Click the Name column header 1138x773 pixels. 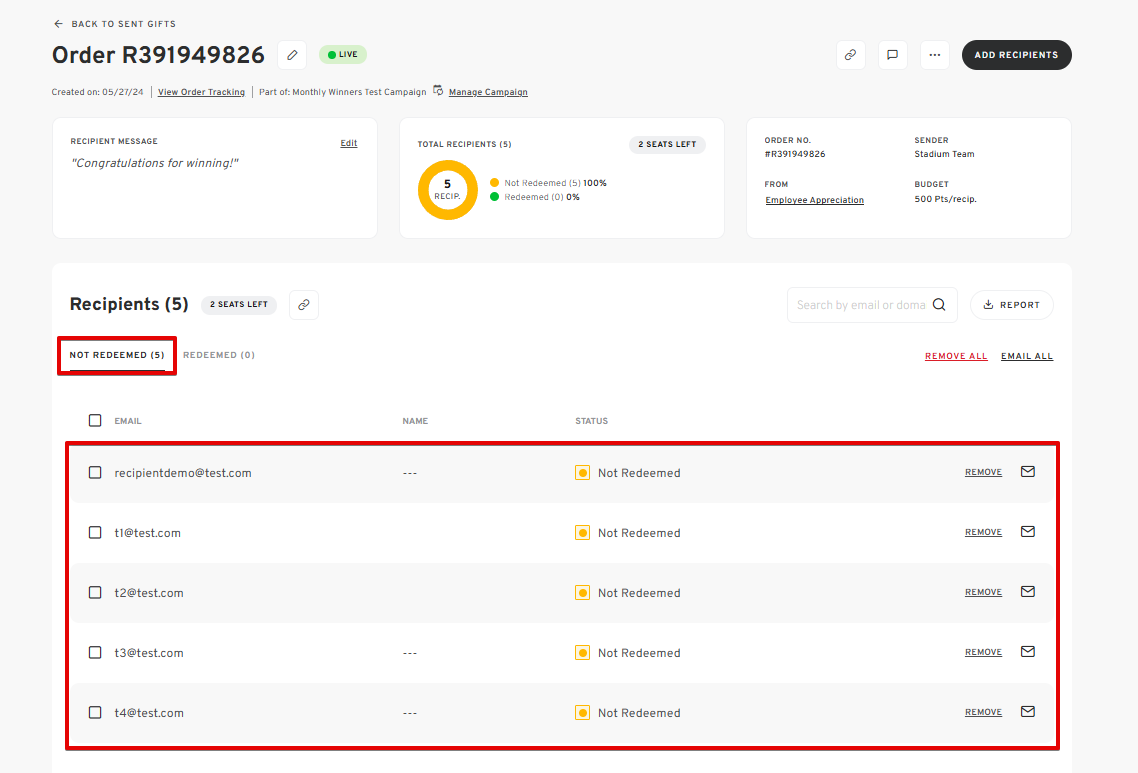(x=415, y=421)
